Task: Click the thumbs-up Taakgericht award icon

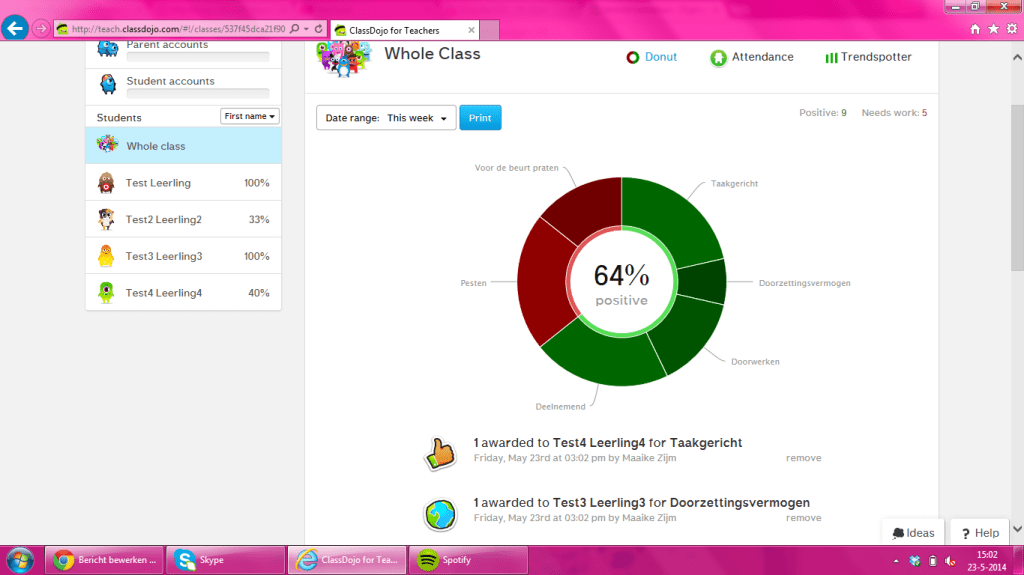Action: [440, 453]
